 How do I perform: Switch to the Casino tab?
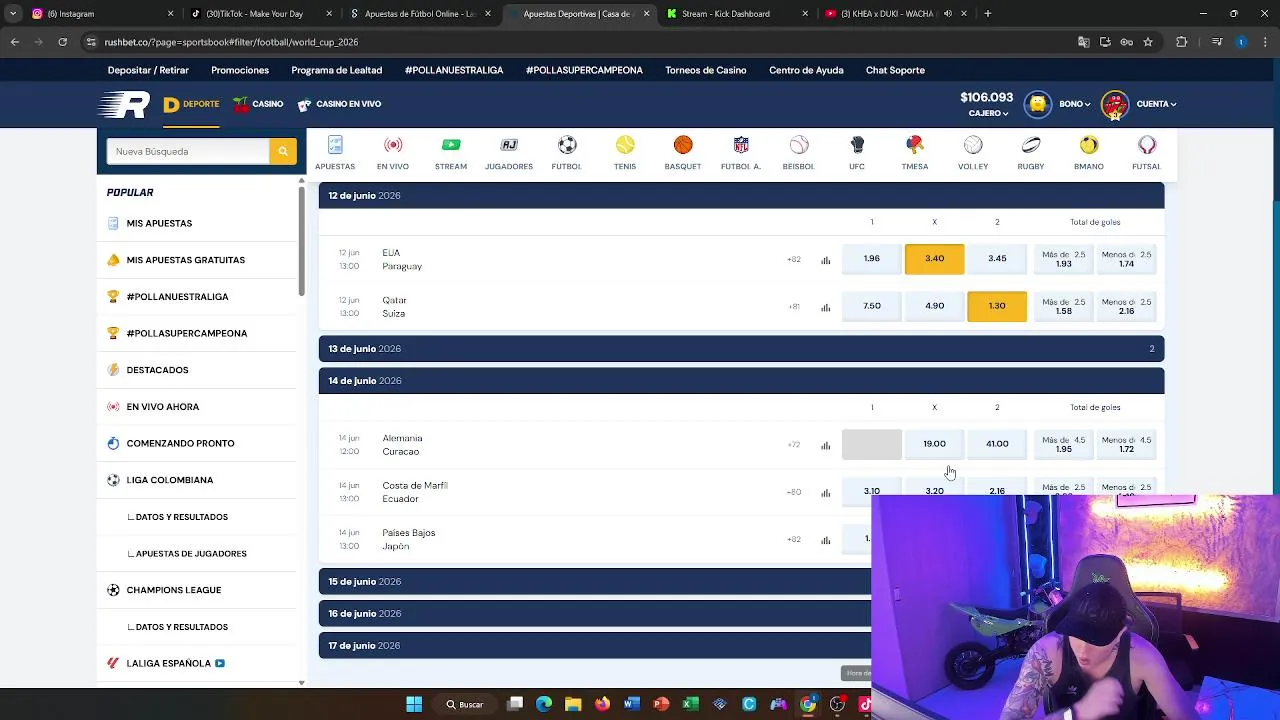tap(258, 104)
